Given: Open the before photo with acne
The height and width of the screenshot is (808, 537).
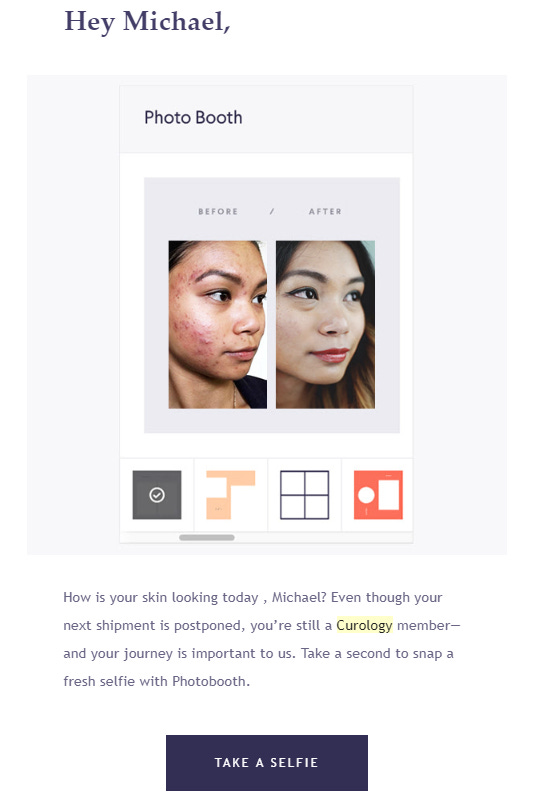Looking at the screenshot, I should point(218,325).
